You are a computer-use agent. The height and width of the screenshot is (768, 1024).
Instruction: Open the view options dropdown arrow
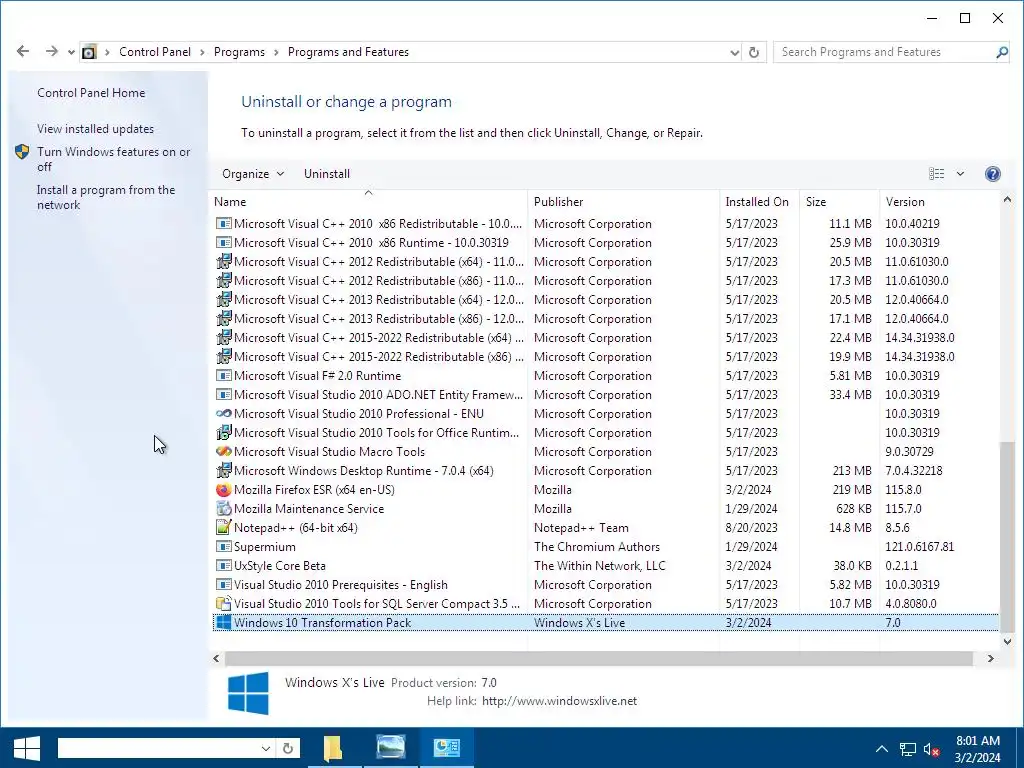[x=960, y=174]
